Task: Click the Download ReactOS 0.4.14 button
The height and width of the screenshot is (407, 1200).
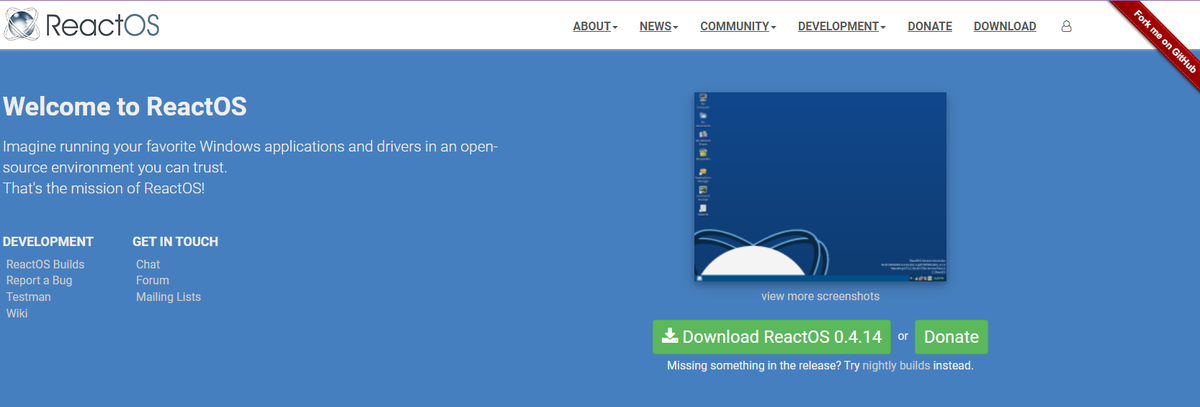Action: point(771,337)
